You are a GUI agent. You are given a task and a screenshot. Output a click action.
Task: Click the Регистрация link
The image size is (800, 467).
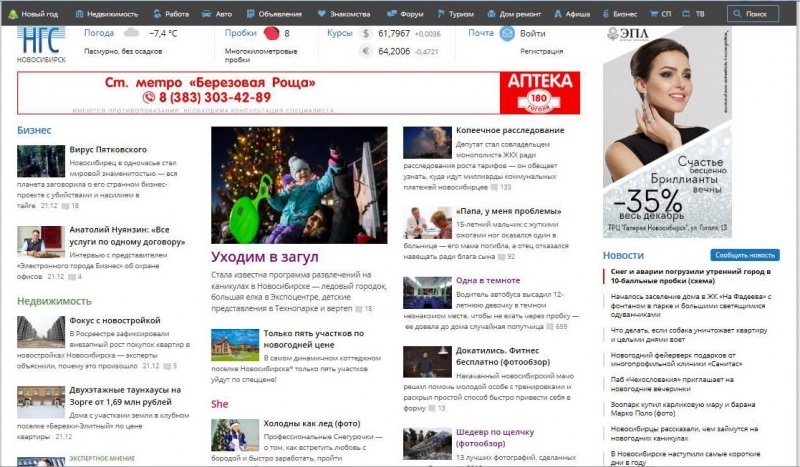pos(541,50)
